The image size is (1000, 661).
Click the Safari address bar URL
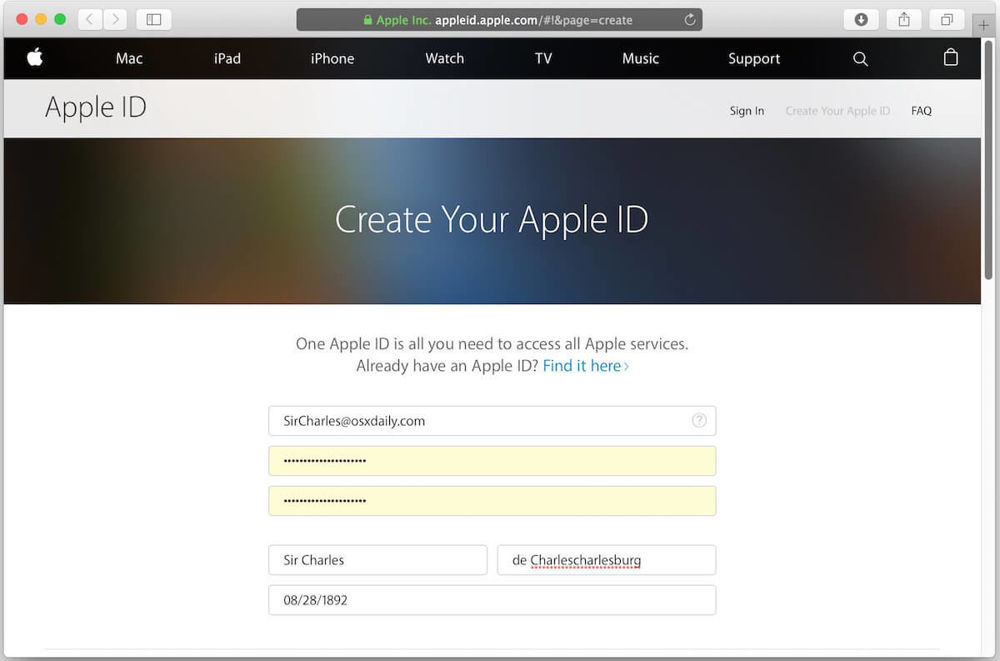pos(499,20)
